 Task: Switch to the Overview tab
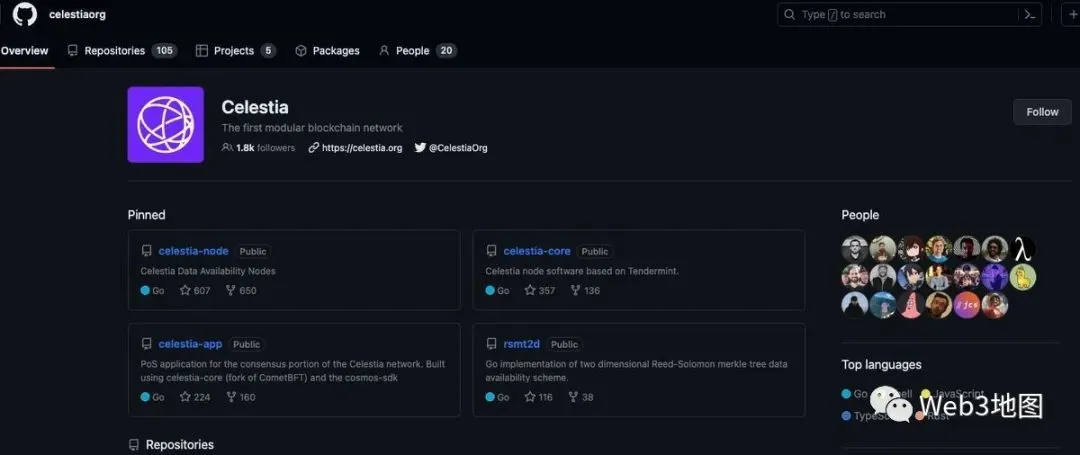(x=25, y=51)
